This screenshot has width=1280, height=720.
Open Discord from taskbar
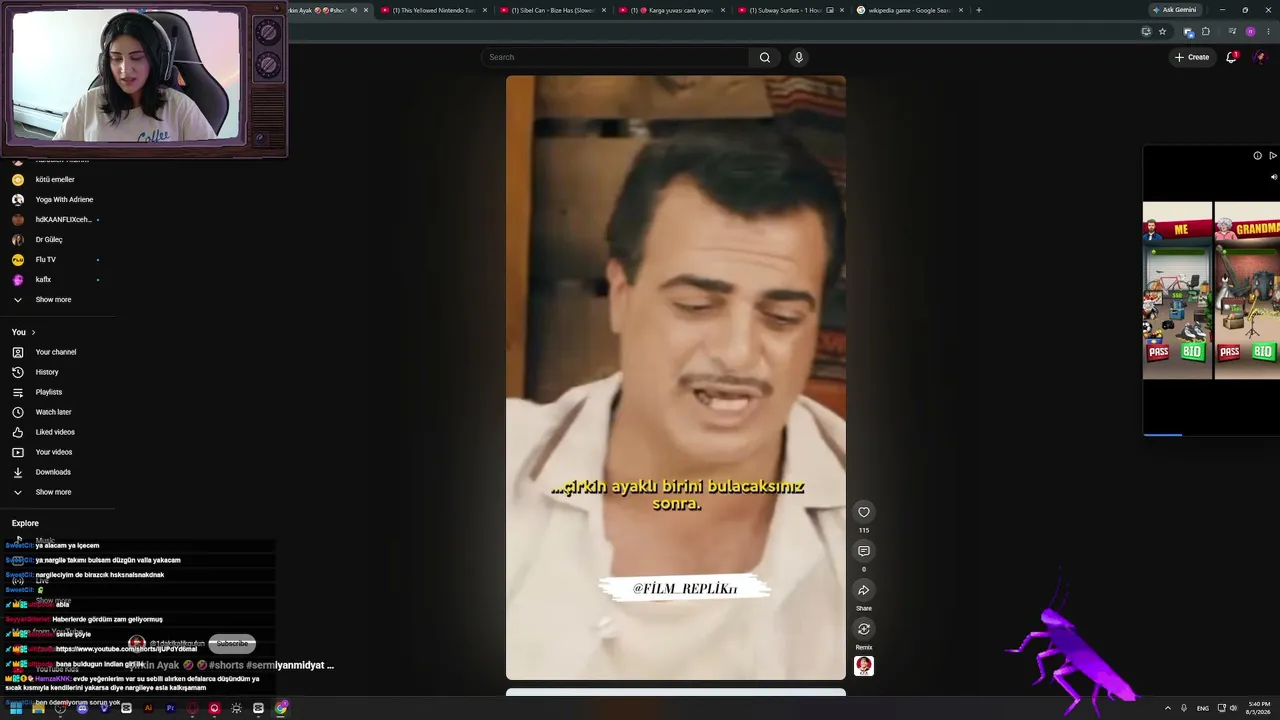click(x=82, y=708)
